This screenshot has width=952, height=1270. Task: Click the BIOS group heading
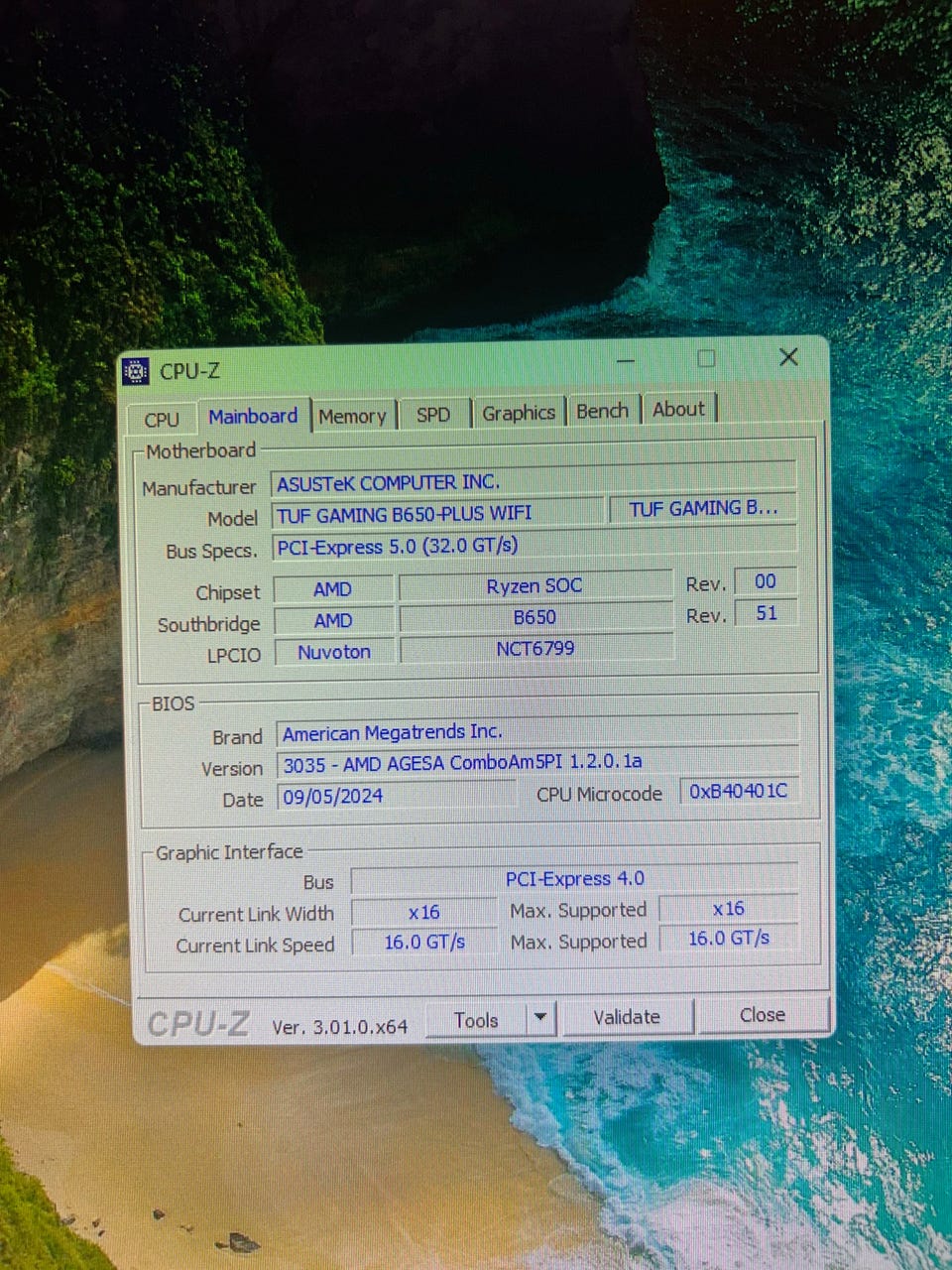pyautogui.click(x=174, y=702)
